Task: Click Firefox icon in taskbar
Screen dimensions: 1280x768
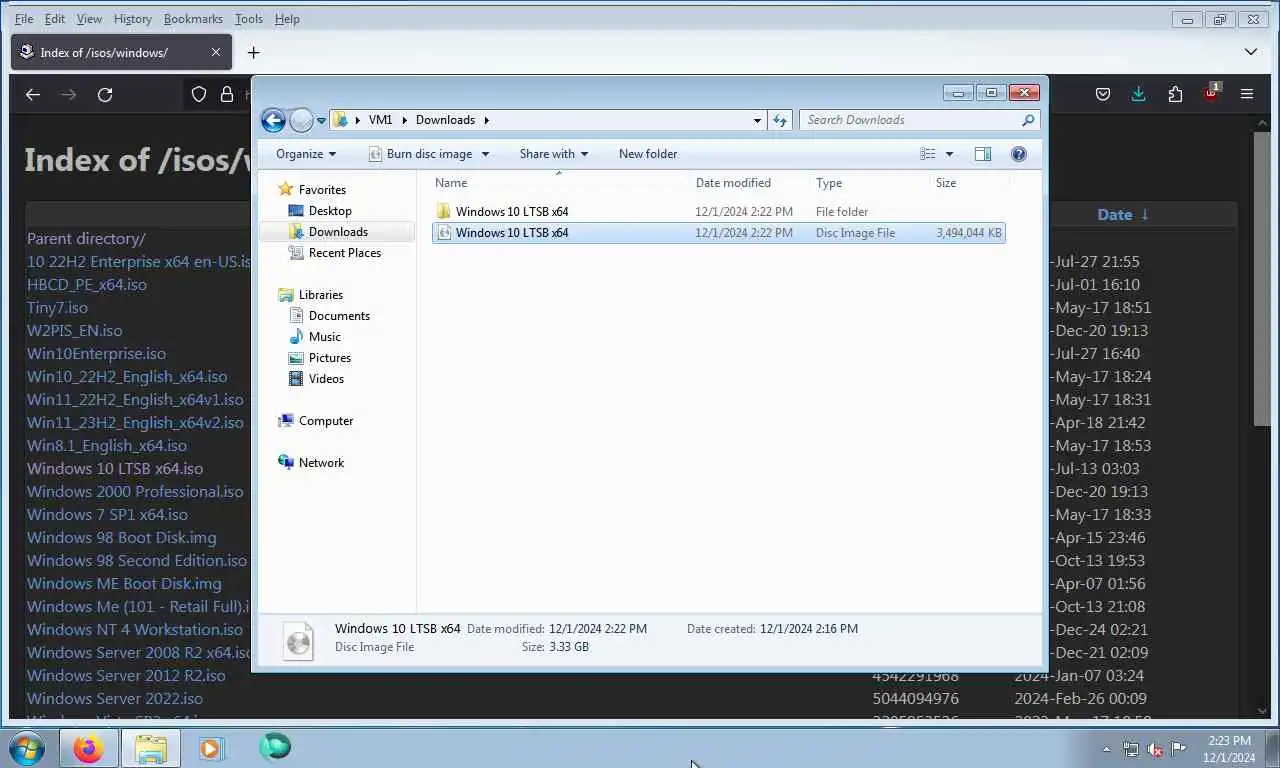Action: [89, 748]
